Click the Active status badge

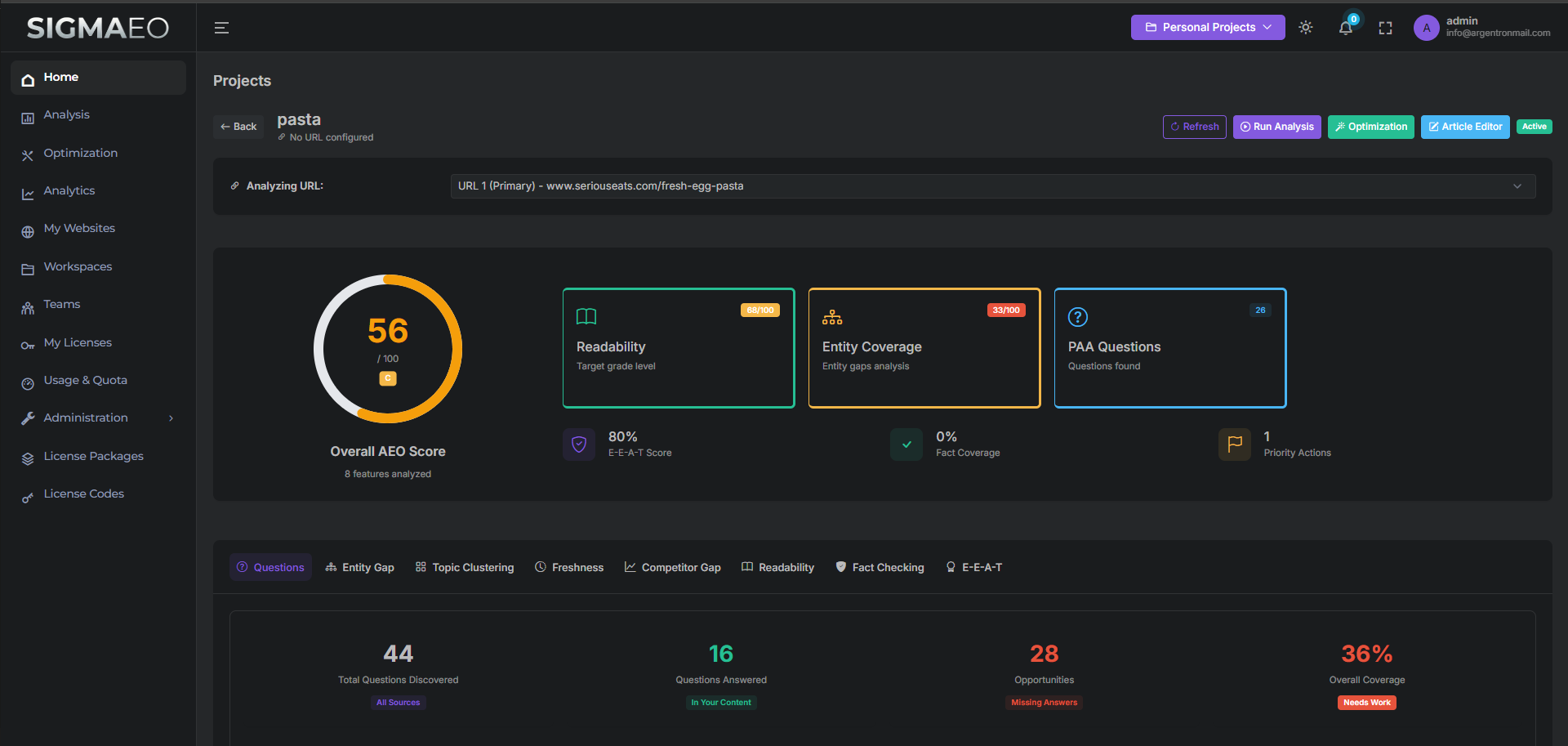[x=1534, y=127]
